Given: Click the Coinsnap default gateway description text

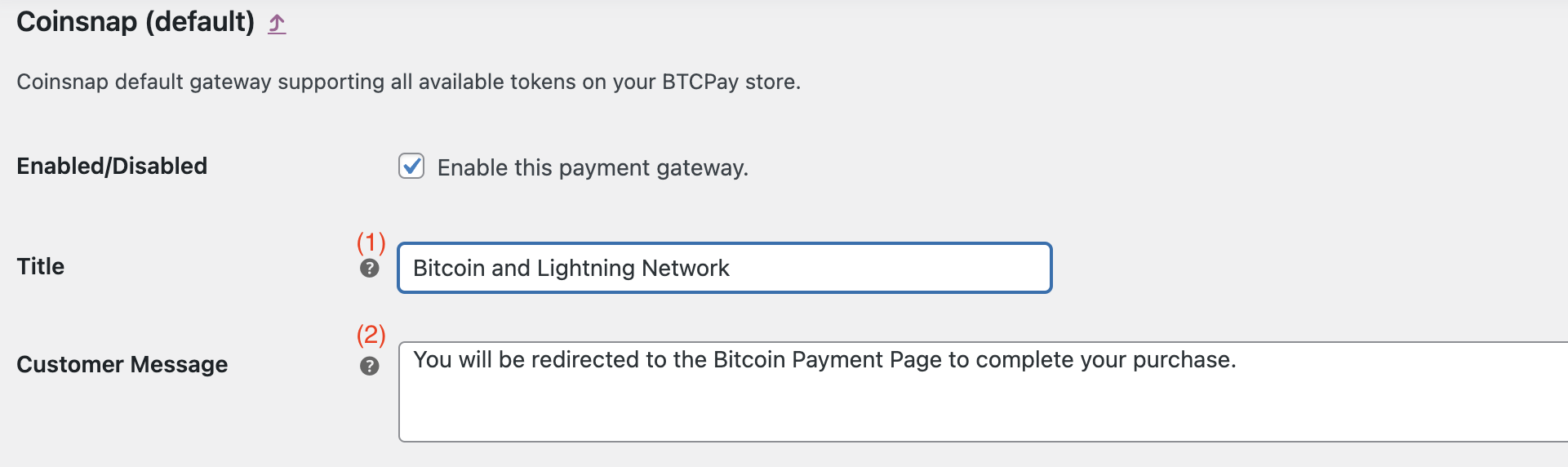Looking at the screenshot, I should click(x=408, y=82).
